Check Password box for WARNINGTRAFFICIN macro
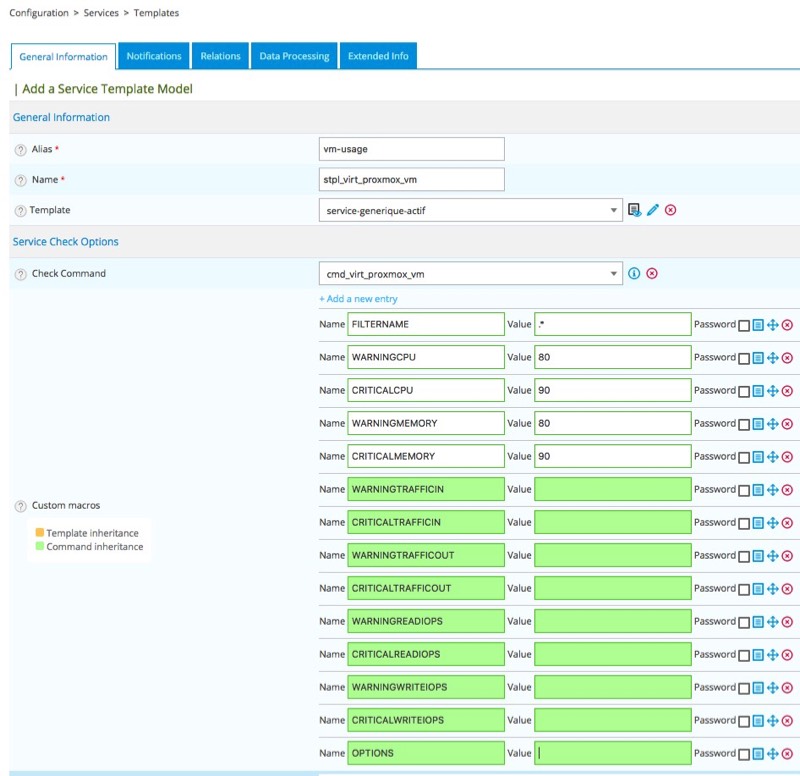This screenshot has width=800, height=776. coord(743,490)
